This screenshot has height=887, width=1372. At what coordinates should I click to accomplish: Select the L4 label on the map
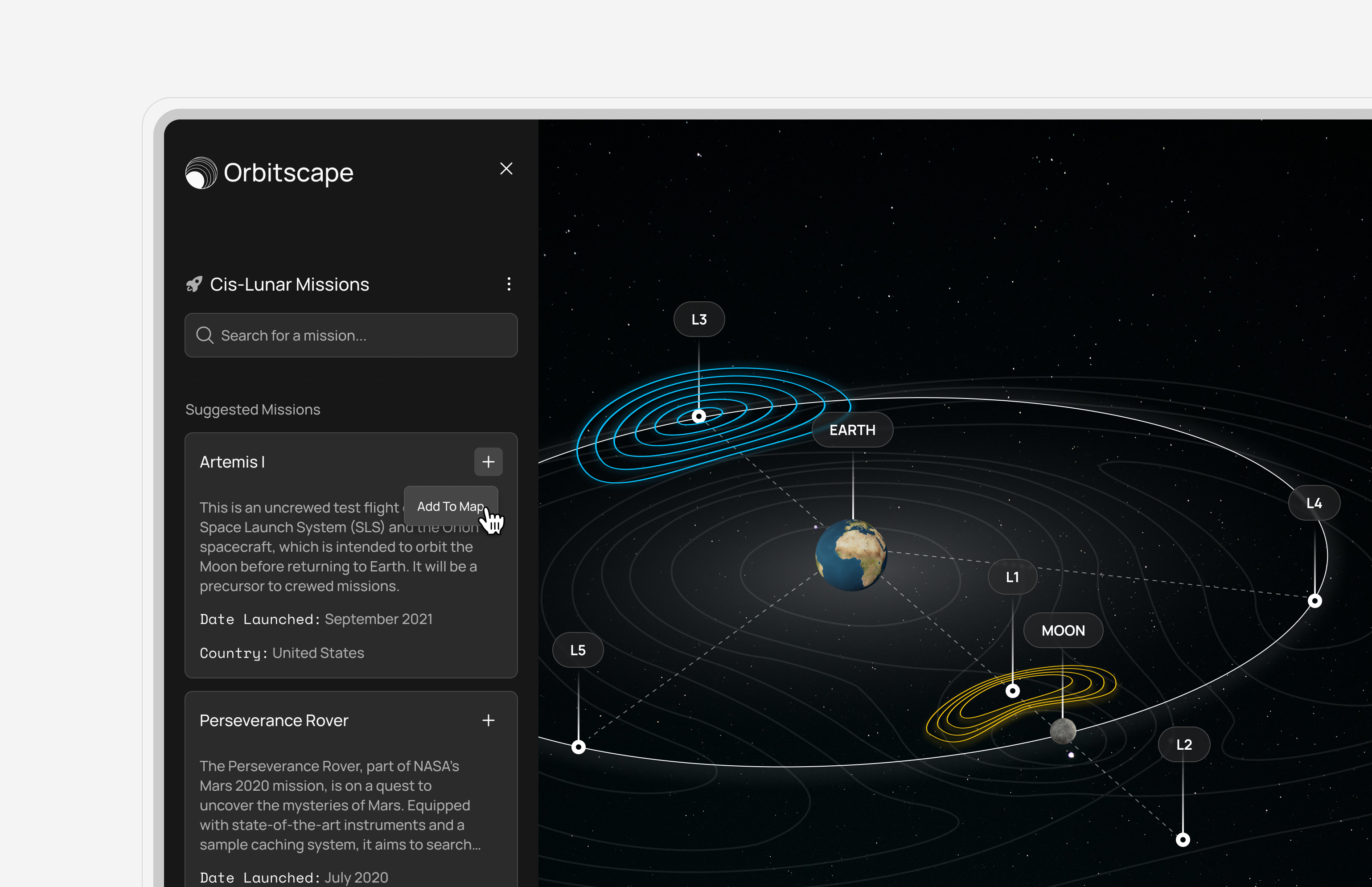coord(1314,503)
